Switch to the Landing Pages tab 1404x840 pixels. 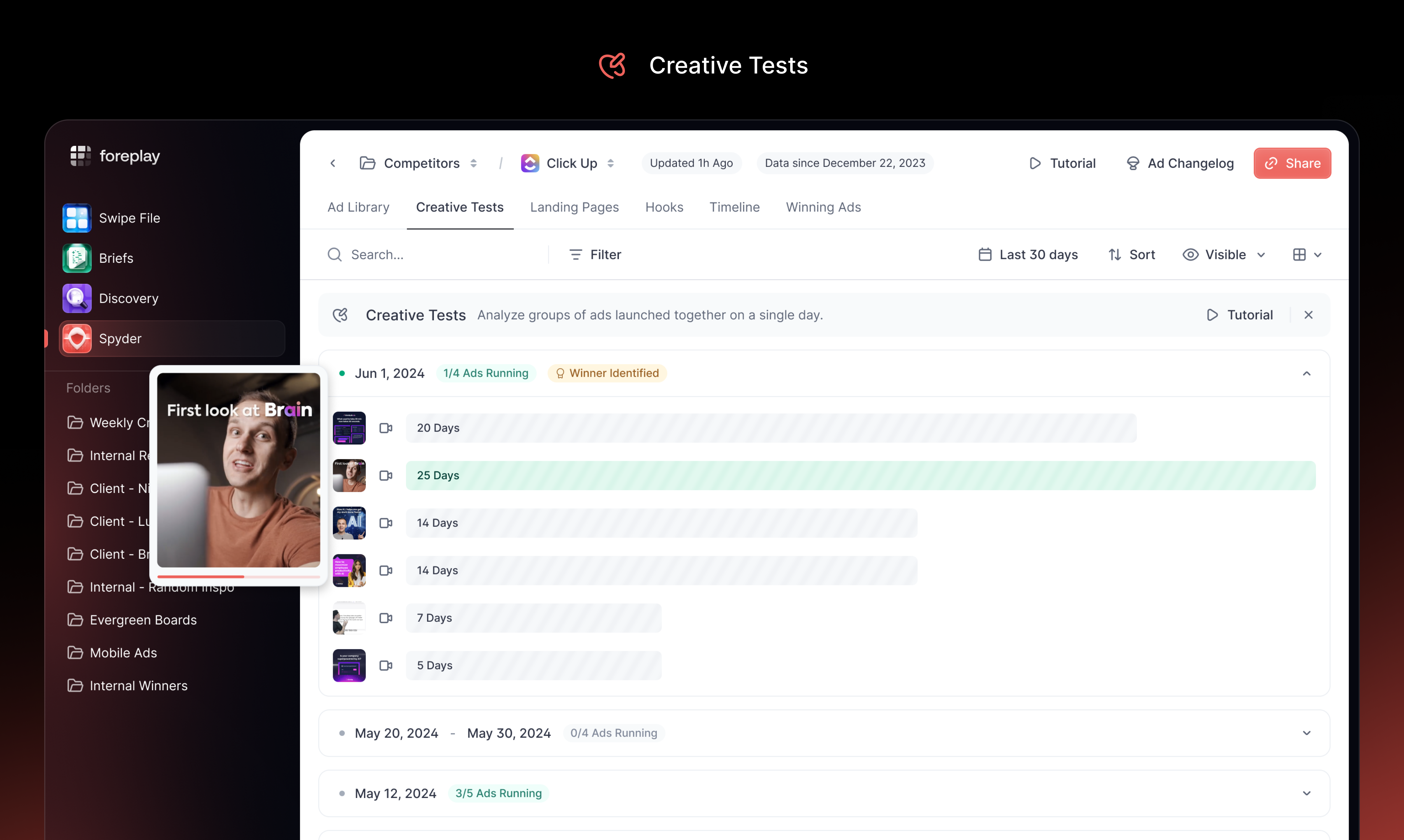click(574, 207)
